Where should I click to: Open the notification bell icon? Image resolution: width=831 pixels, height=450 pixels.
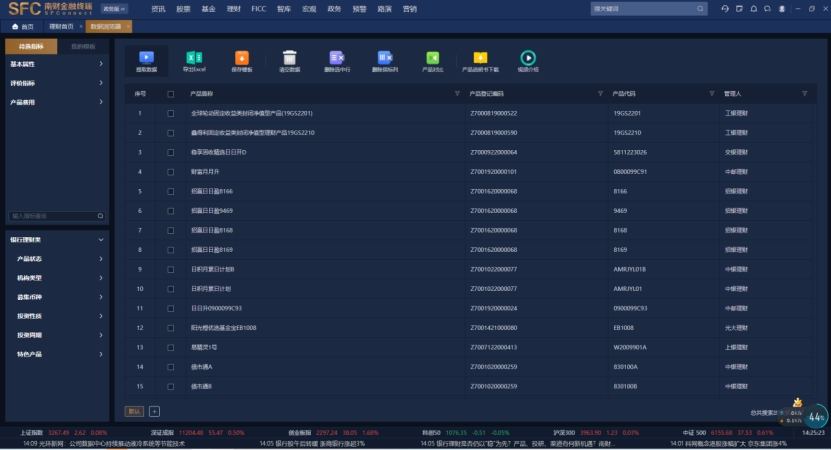pos(754,8)
